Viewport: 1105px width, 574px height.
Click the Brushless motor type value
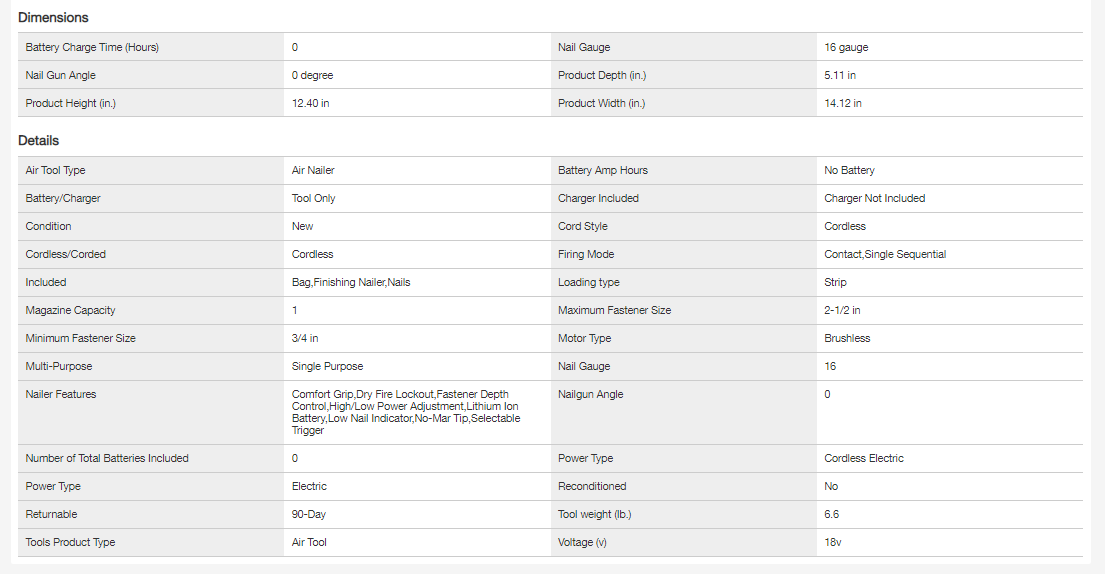pyautogui.click(x=847, y=339)
